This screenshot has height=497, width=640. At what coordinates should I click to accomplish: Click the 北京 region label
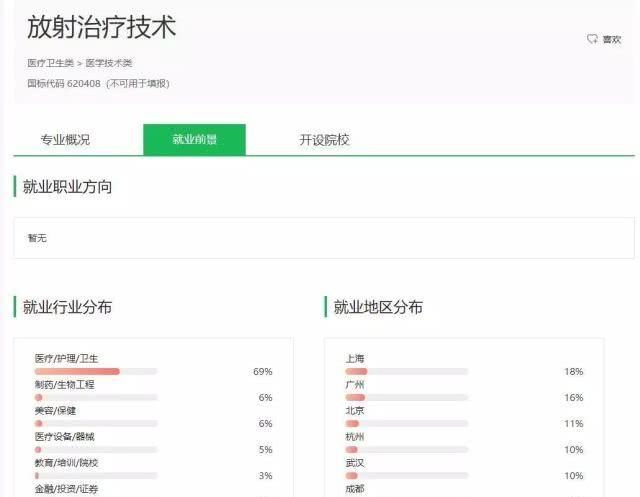pos(355,411)
